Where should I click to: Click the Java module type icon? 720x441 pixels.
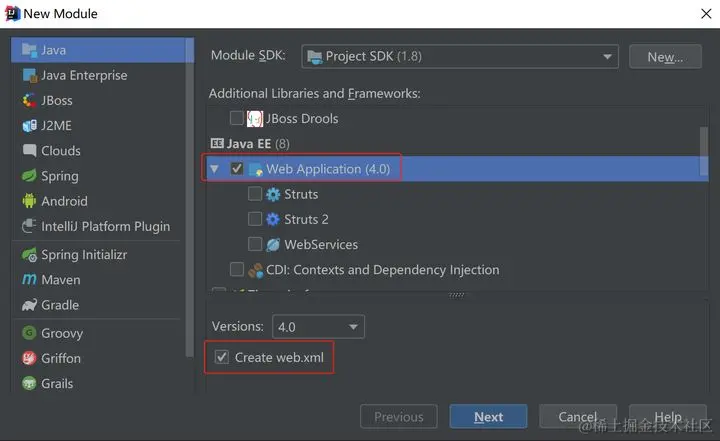pos(29,50)
